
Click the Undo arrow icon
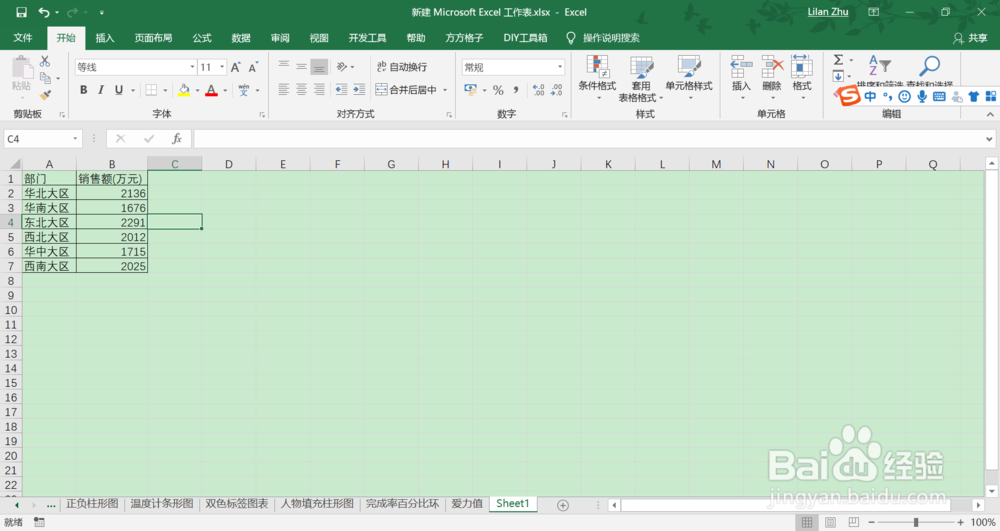coord(43,12)
